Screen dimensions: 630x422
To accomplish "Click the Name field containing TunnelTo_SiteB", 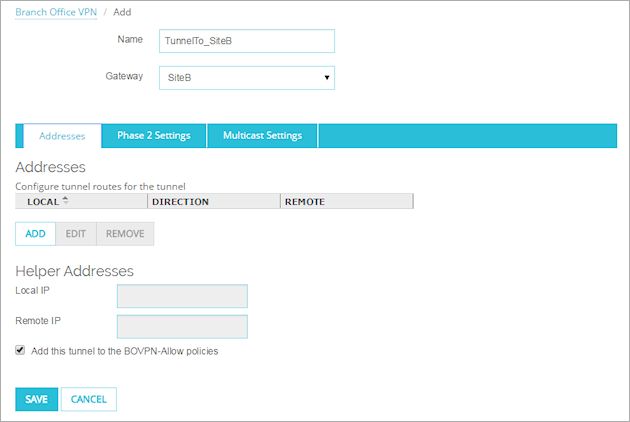I will [x=246, y=40].
